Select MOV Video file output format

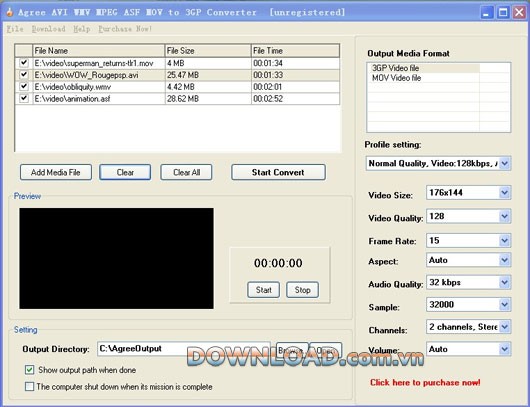423,78
